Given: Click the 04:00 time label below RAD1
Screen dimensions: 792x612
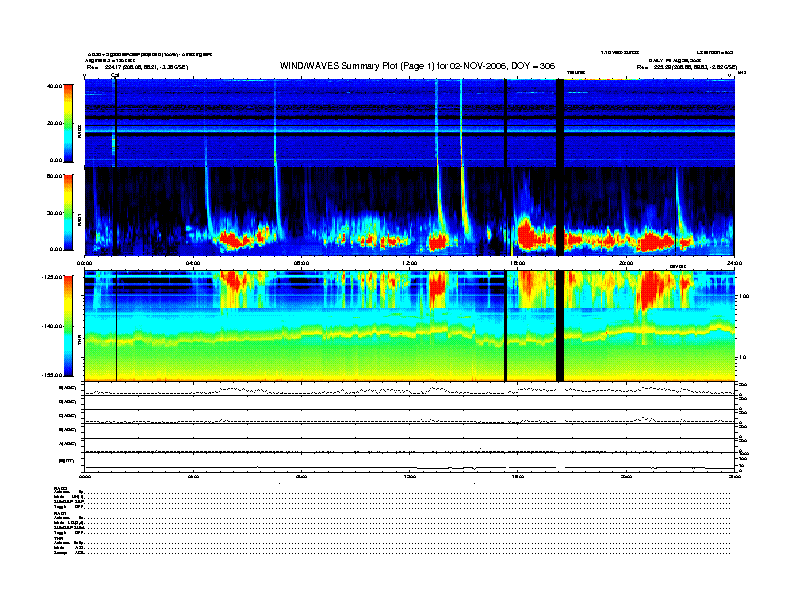Looking at the screenshot, I should [193, 263].
